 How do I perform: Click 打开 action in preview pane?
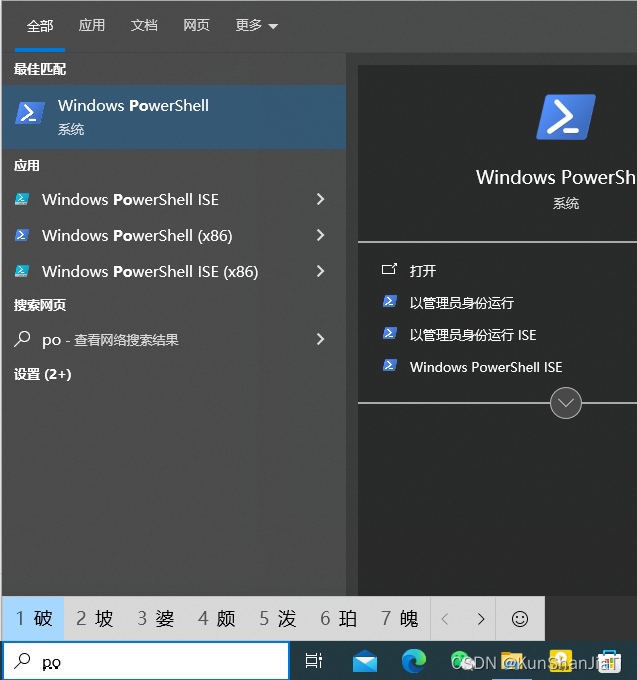[423, 271]
